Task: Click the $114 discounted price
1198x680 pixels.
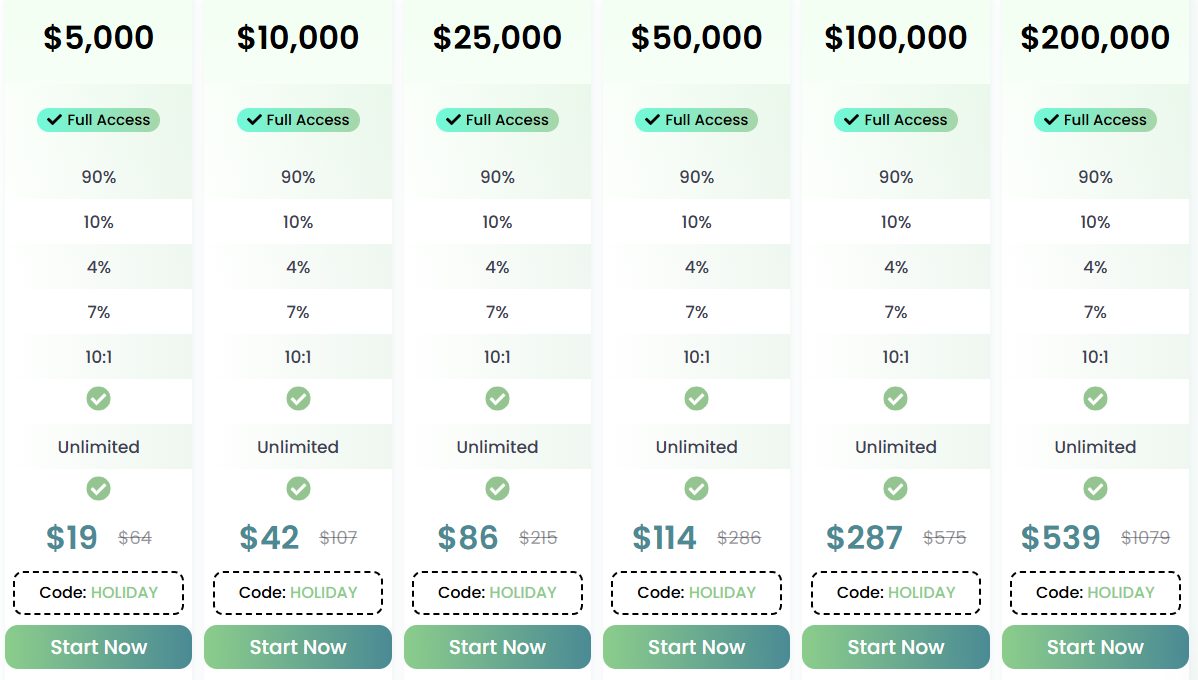Action: (x=665, y=538)
